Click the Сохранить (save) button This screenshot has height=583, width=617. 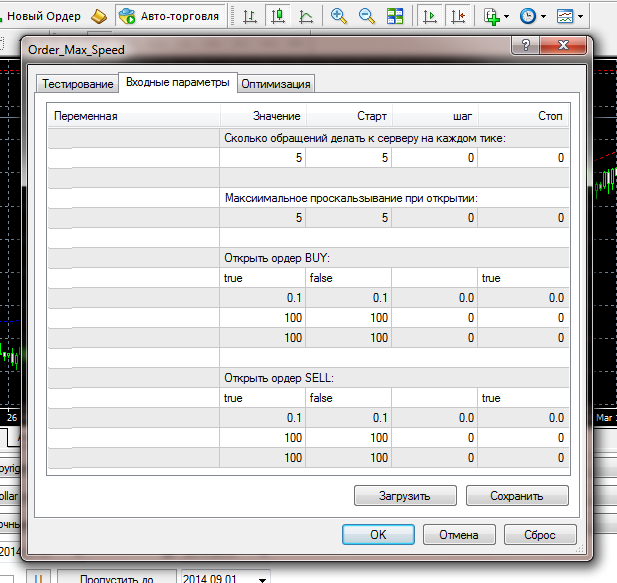pyautogui.click(x=517, y=496)
